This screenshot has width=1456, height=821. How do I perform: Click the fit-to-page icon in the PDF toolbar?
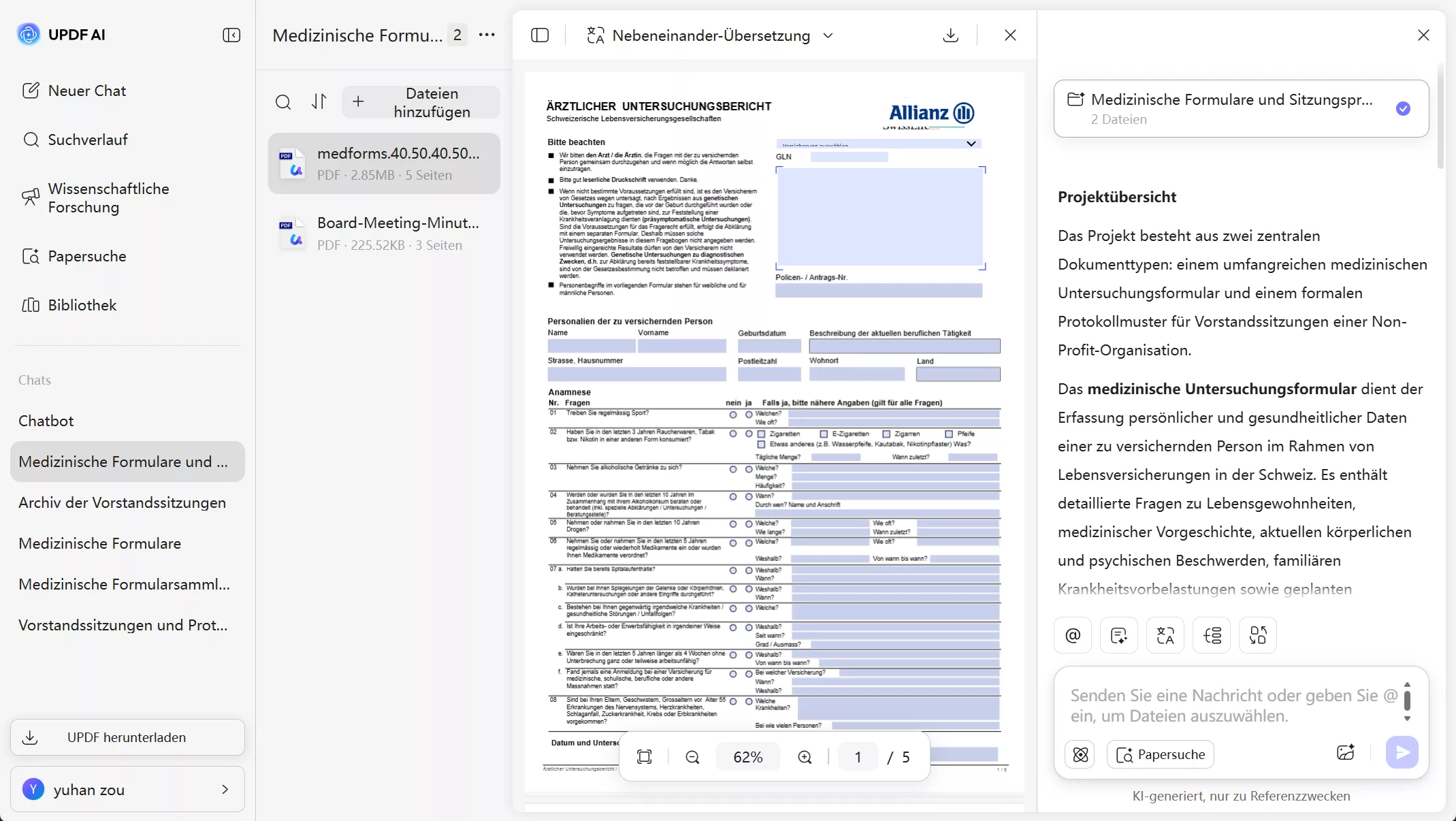[644, 756]
